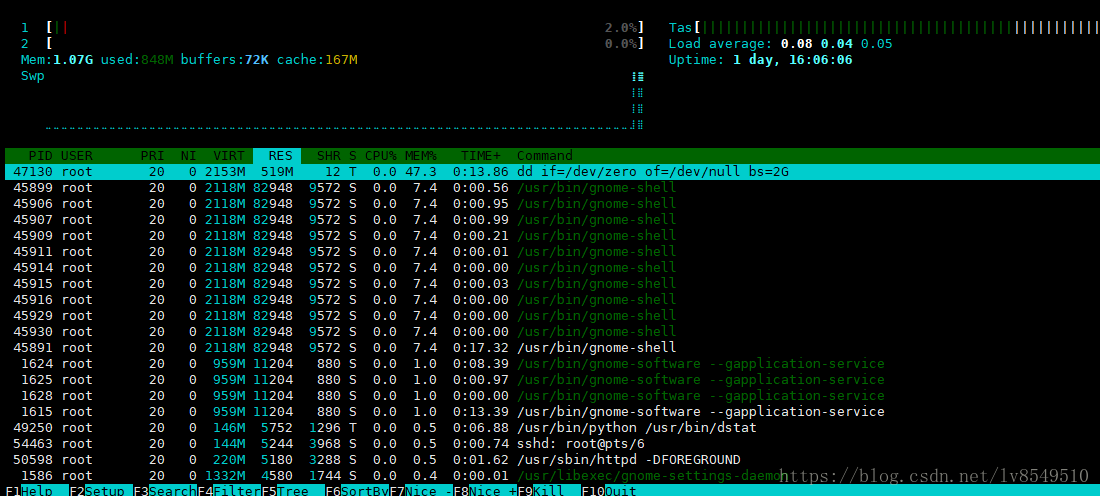Select gnome-shell row with PID 45930
Viewport: 1100px width, 496px height.
coord(552,332)
